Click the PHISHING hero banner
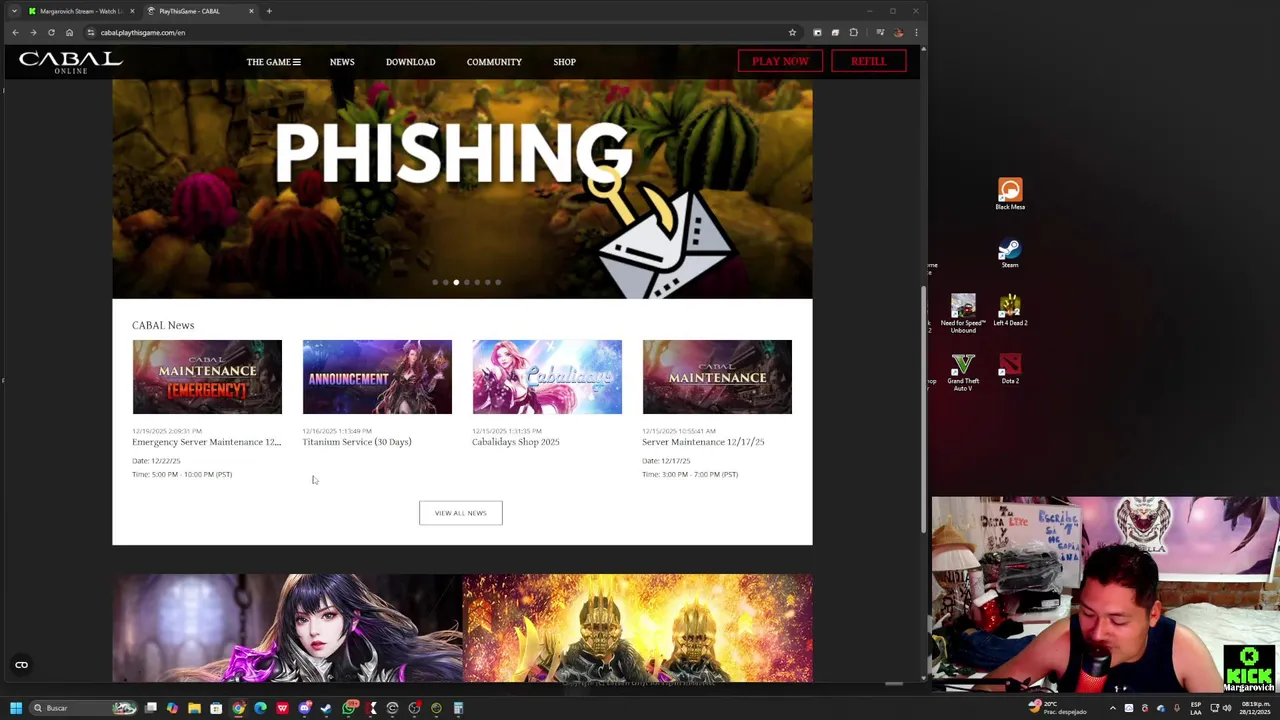 (x=462, y=189)
